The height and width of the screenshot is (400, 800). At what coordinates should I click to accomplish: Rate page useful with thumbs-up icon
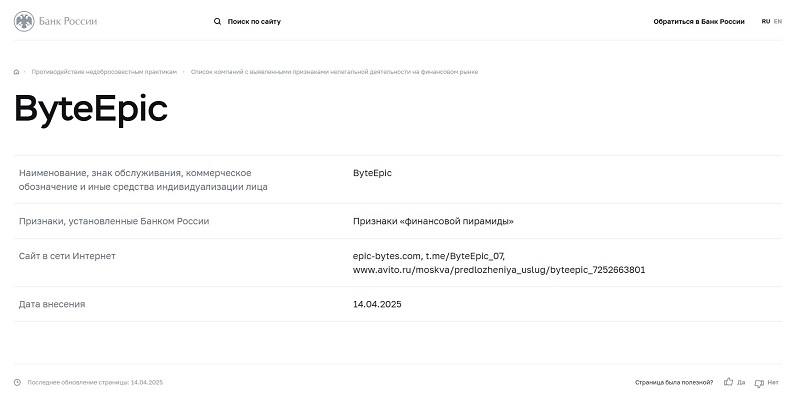(x=729, y=382)
